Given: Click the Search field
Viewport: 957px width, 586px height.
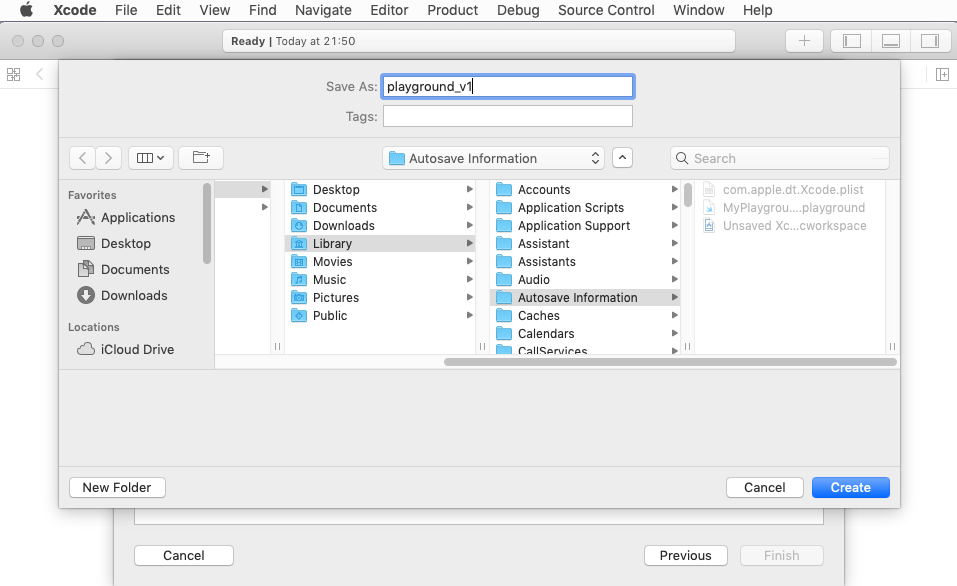Looking at the screenshot, I should click(779, 158).
